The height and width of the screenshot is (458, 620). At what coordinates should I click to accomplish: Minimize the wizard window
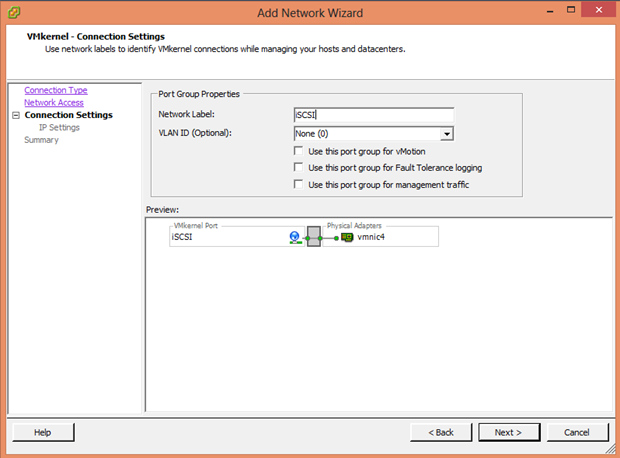click(550, 11)
